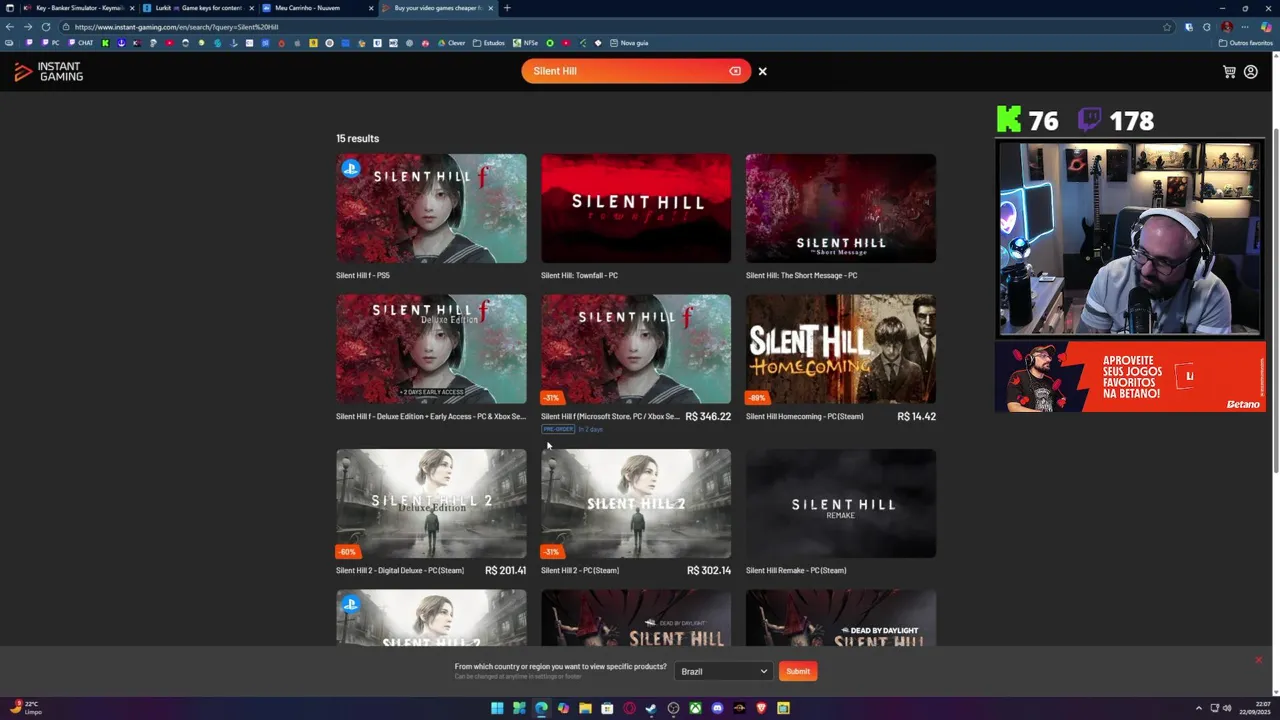The width and height of the screenshot is (1280, 720).
Task: Select the Buy your video games cheaper tab
Action: [x=437, y=8]
